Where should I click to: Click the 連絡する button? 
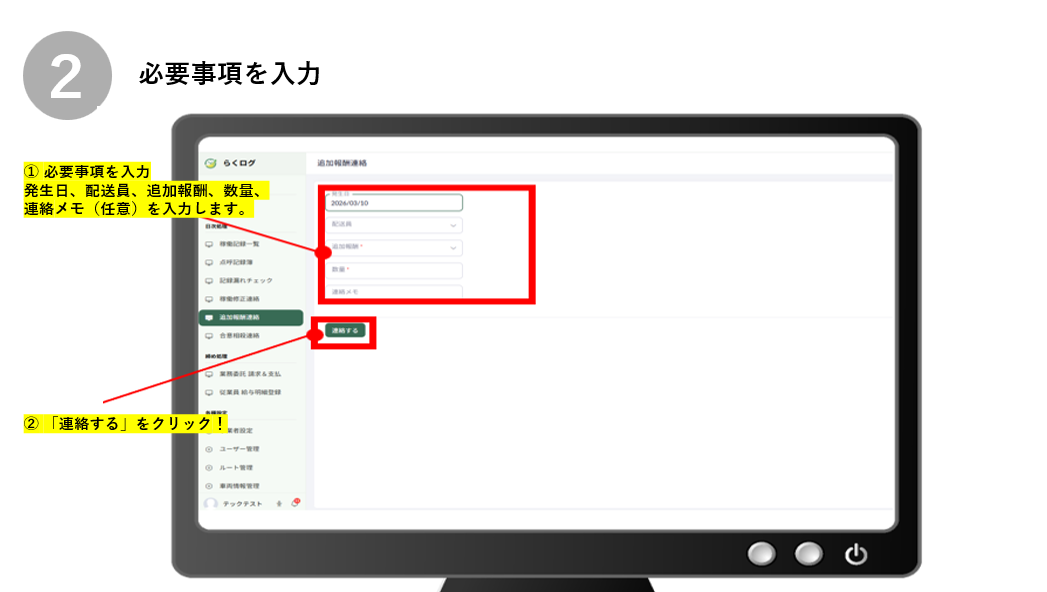(x=345, y=330)
